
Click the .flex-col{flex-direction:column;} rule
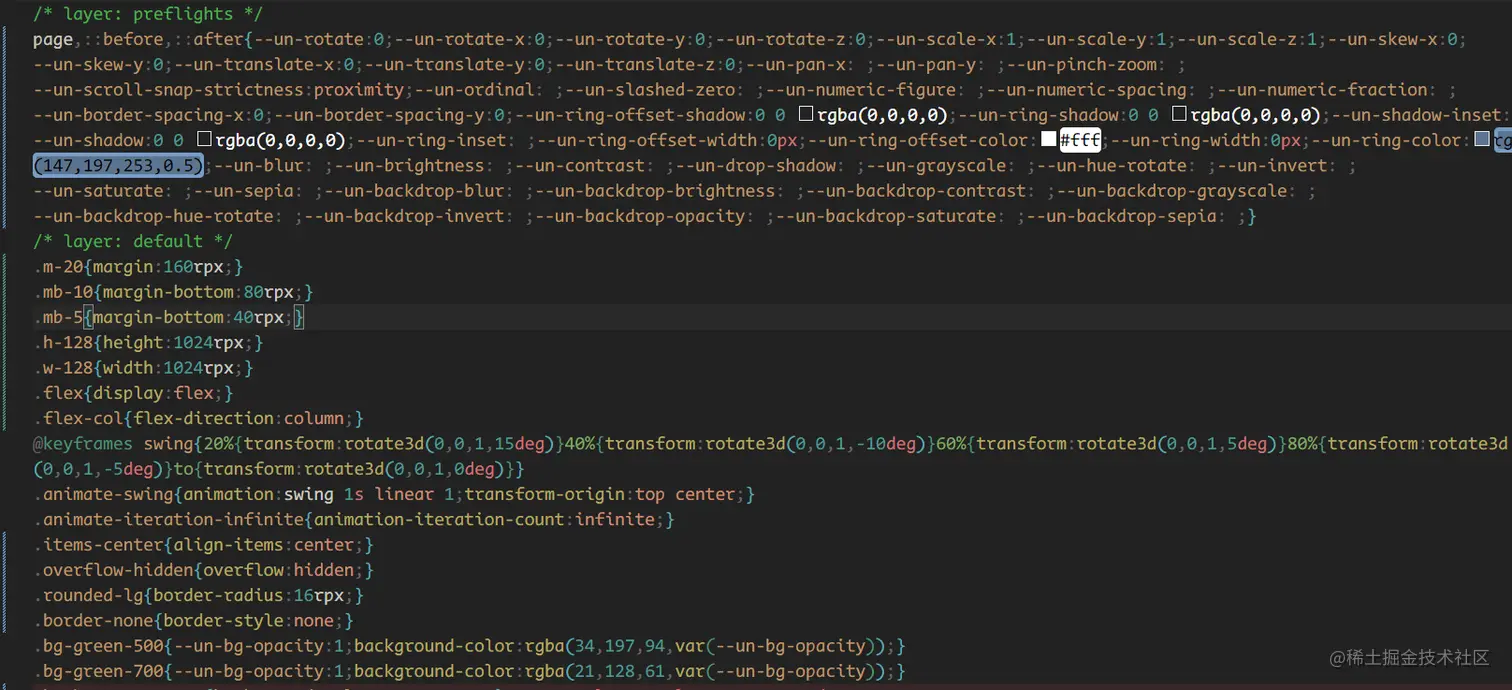(x=198, y=418)
